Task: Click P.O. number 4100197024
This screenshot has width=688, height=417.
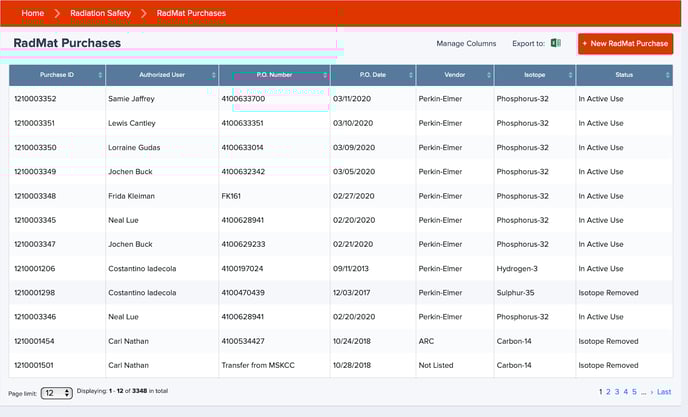Action: [x=242, y=269]
